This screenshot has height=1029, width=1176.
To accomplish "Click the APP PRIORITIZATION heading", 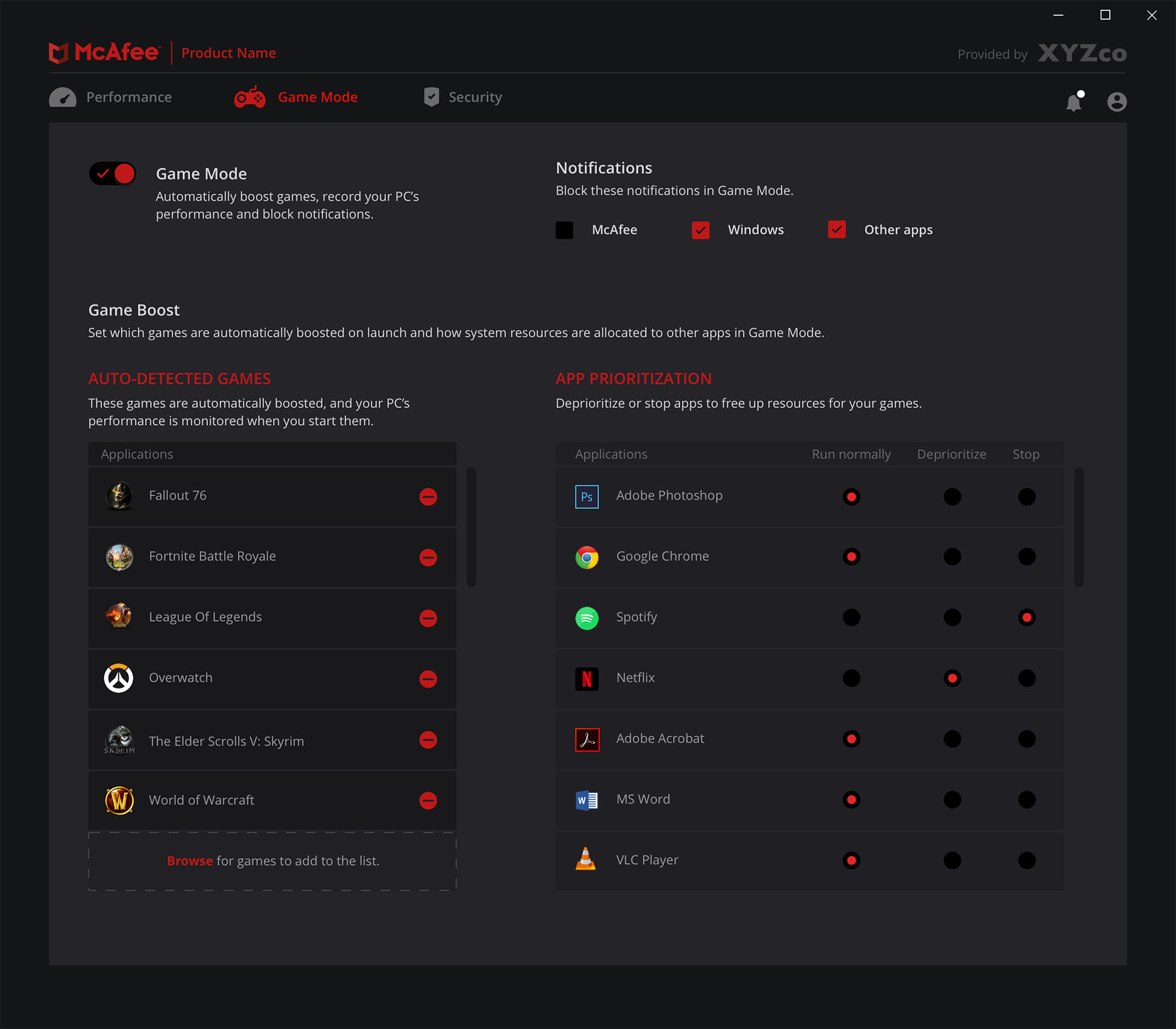I will coord(633,379).
